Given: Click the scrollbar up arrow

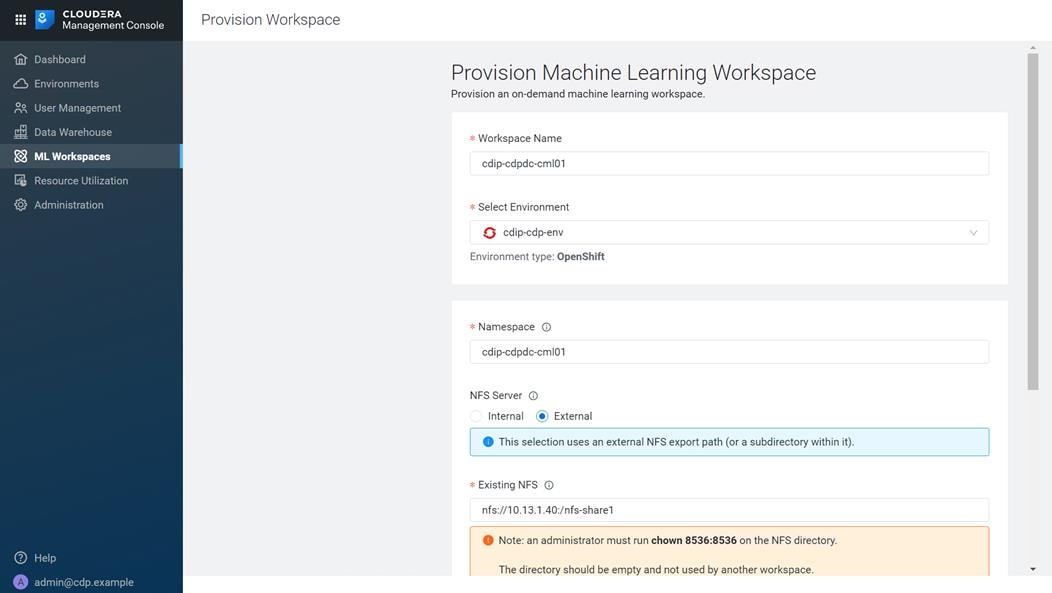Looking at the screenshot, I should pos(1033,48).
